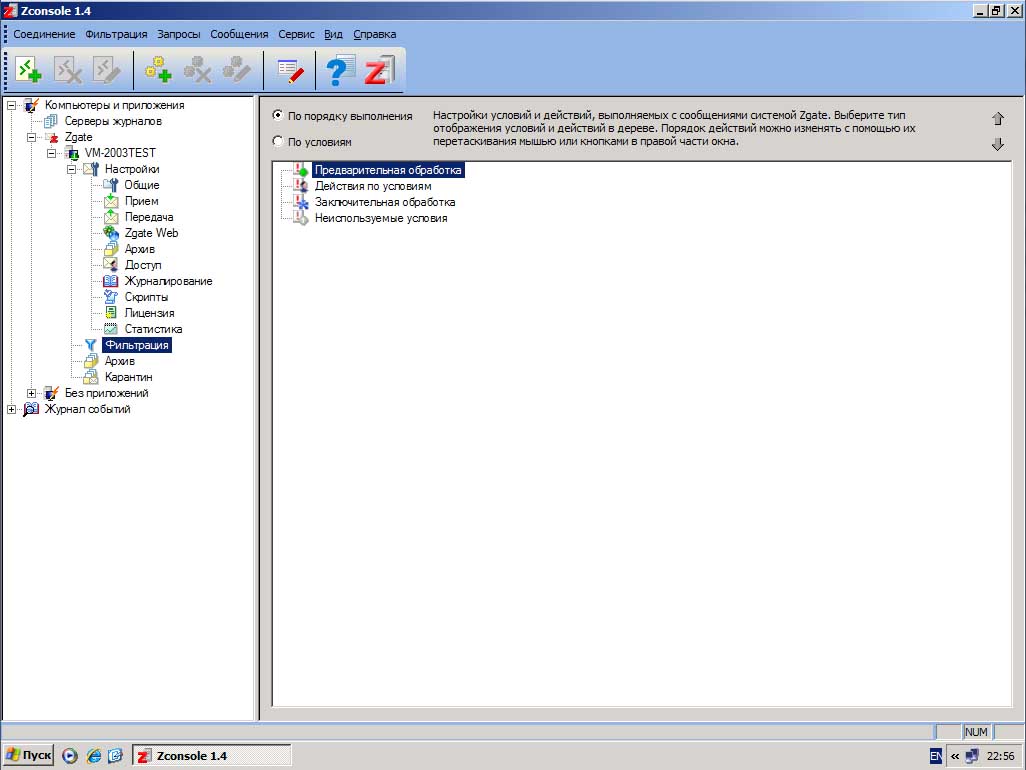The width and height of the screenshot is (1026, 770).
Task: Click the Карантин tree icon
Action: (90, 377)
